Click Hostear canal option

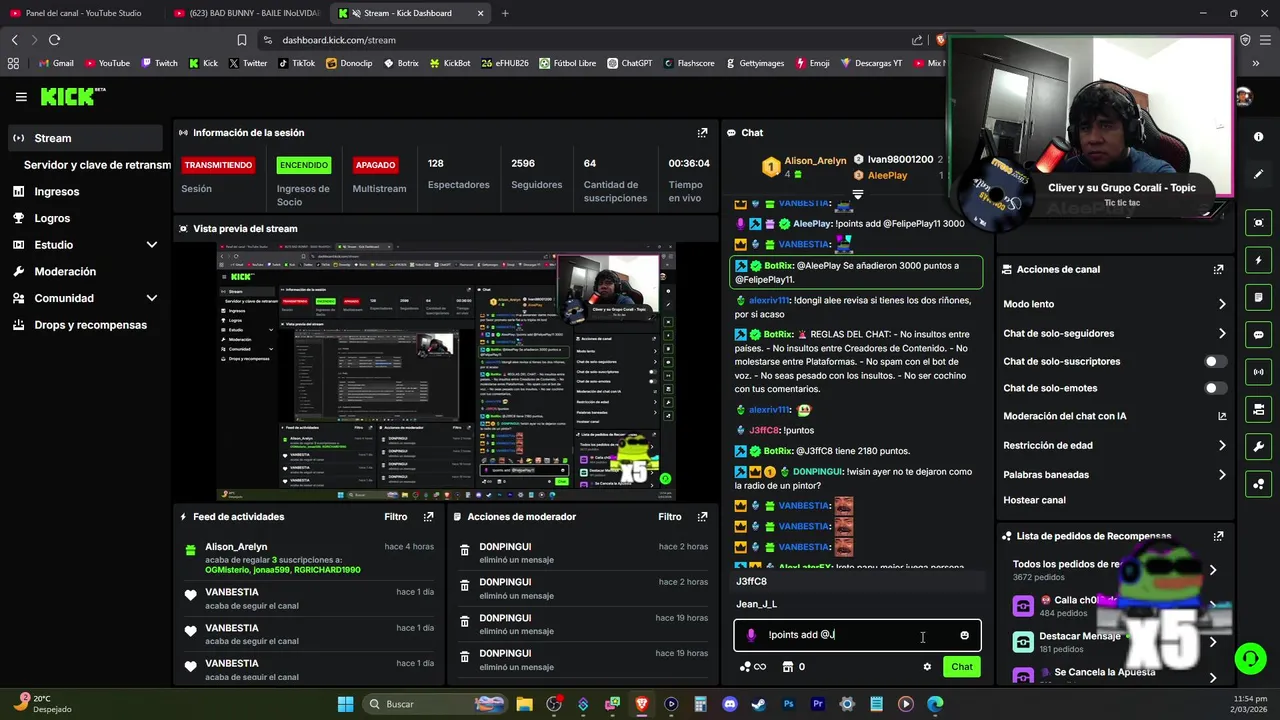pos(1034,500)
